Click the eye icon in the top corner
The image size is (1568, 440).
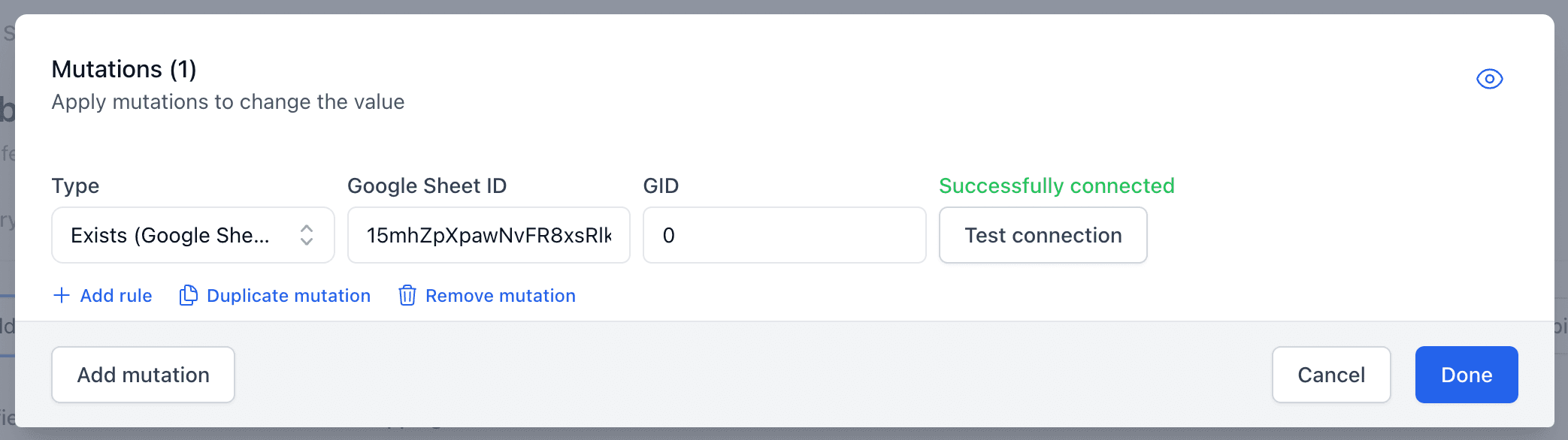1490,78
